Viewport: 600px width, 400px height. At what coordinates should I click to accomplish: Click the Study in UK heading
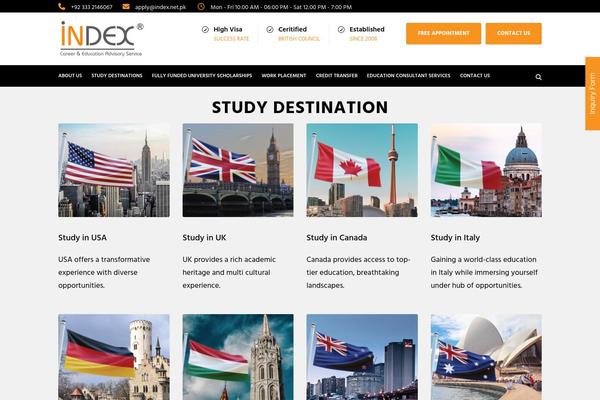point(204,238)
